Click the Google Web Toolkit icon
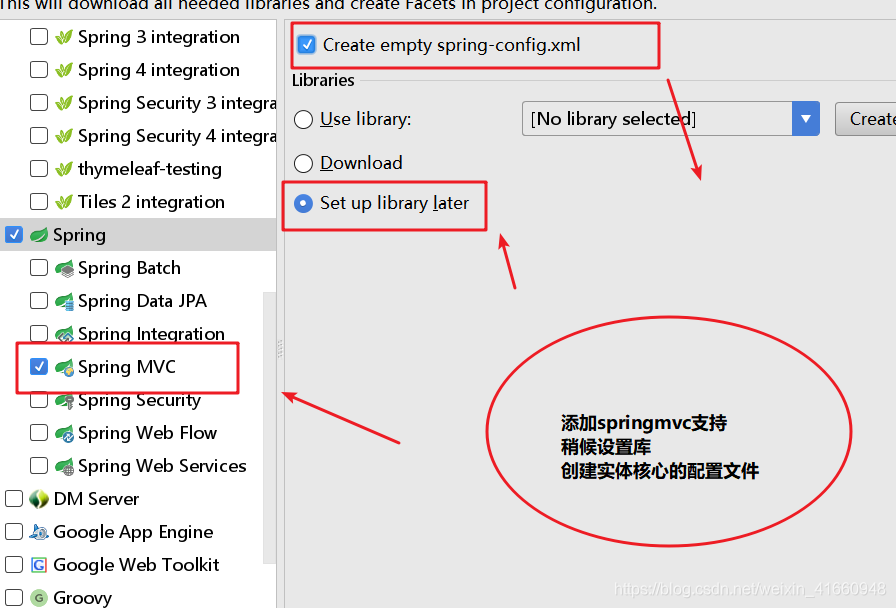Screen dimensions: 896x608 click(39, 565)
